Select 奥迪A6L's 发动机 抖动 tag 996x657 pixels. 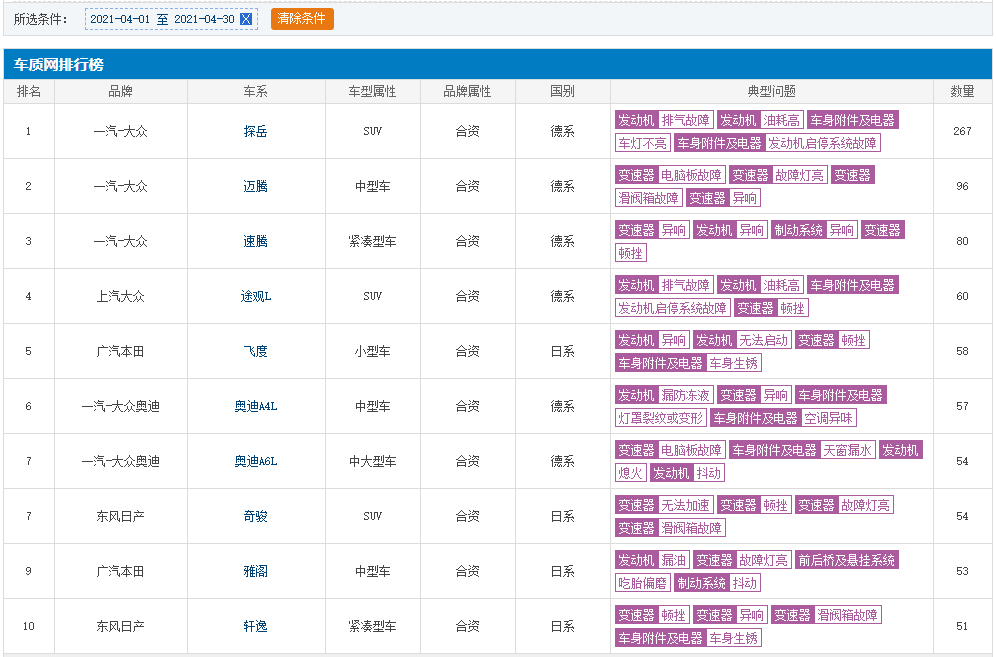[x=687, y=473]
